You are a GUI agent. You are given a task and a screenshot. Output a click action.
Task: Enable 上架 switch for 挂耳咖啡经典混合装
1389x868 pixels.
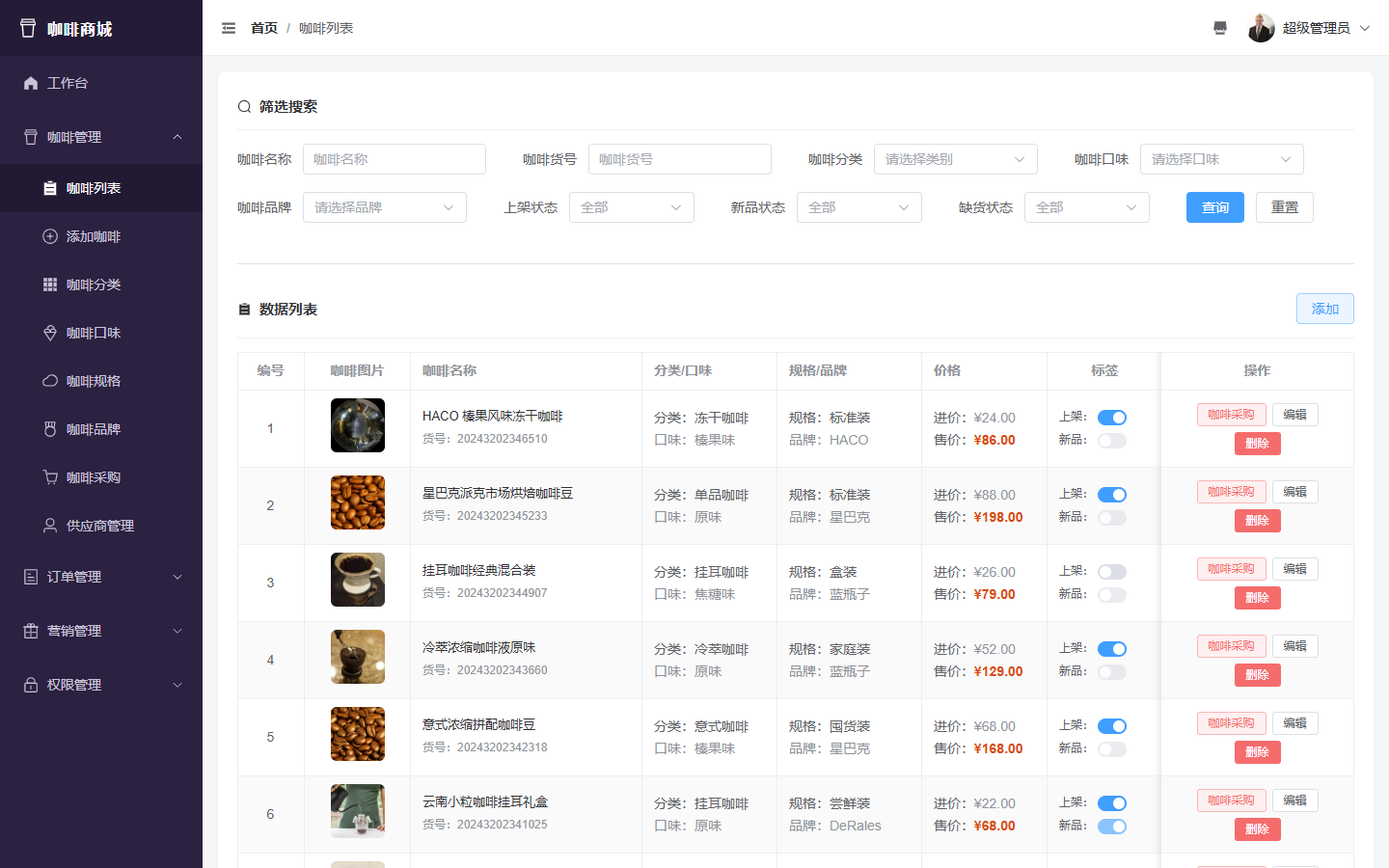(1112, 572)
